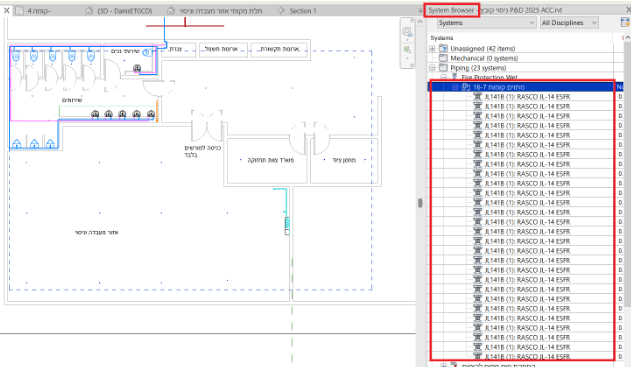Select the room label מחסן ציוד
The height and width of the screenshot is (375, 634).
pos(344,160)
